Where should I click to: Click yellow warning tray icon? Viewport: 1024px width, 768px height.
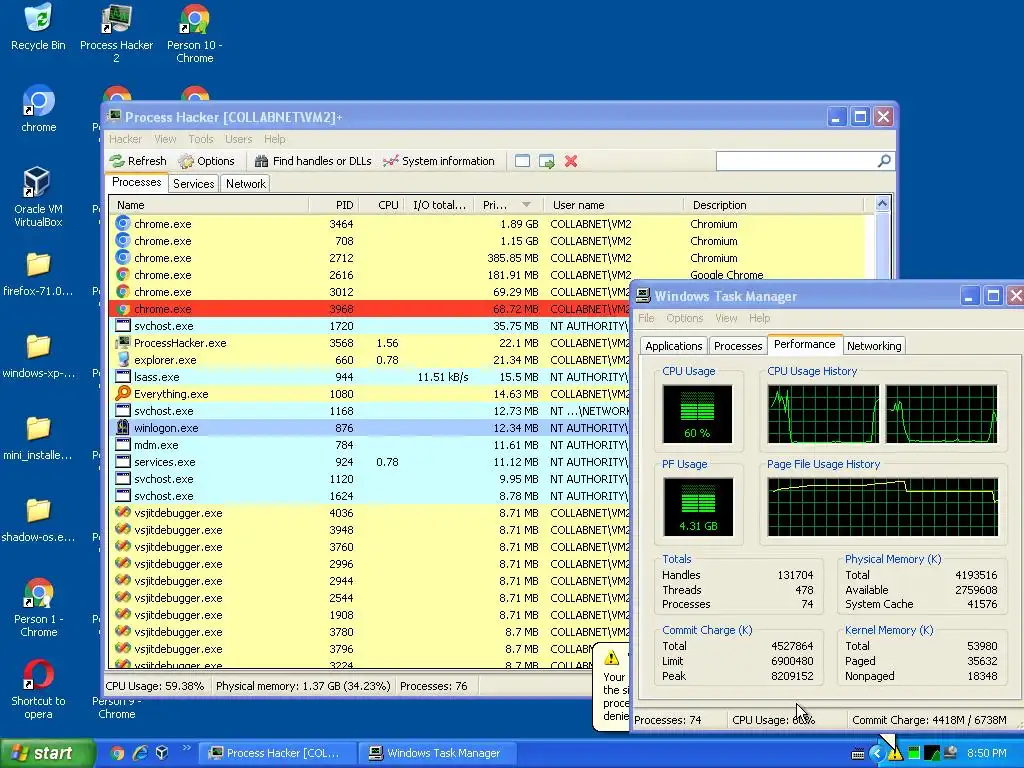click(x=895, y=754)
